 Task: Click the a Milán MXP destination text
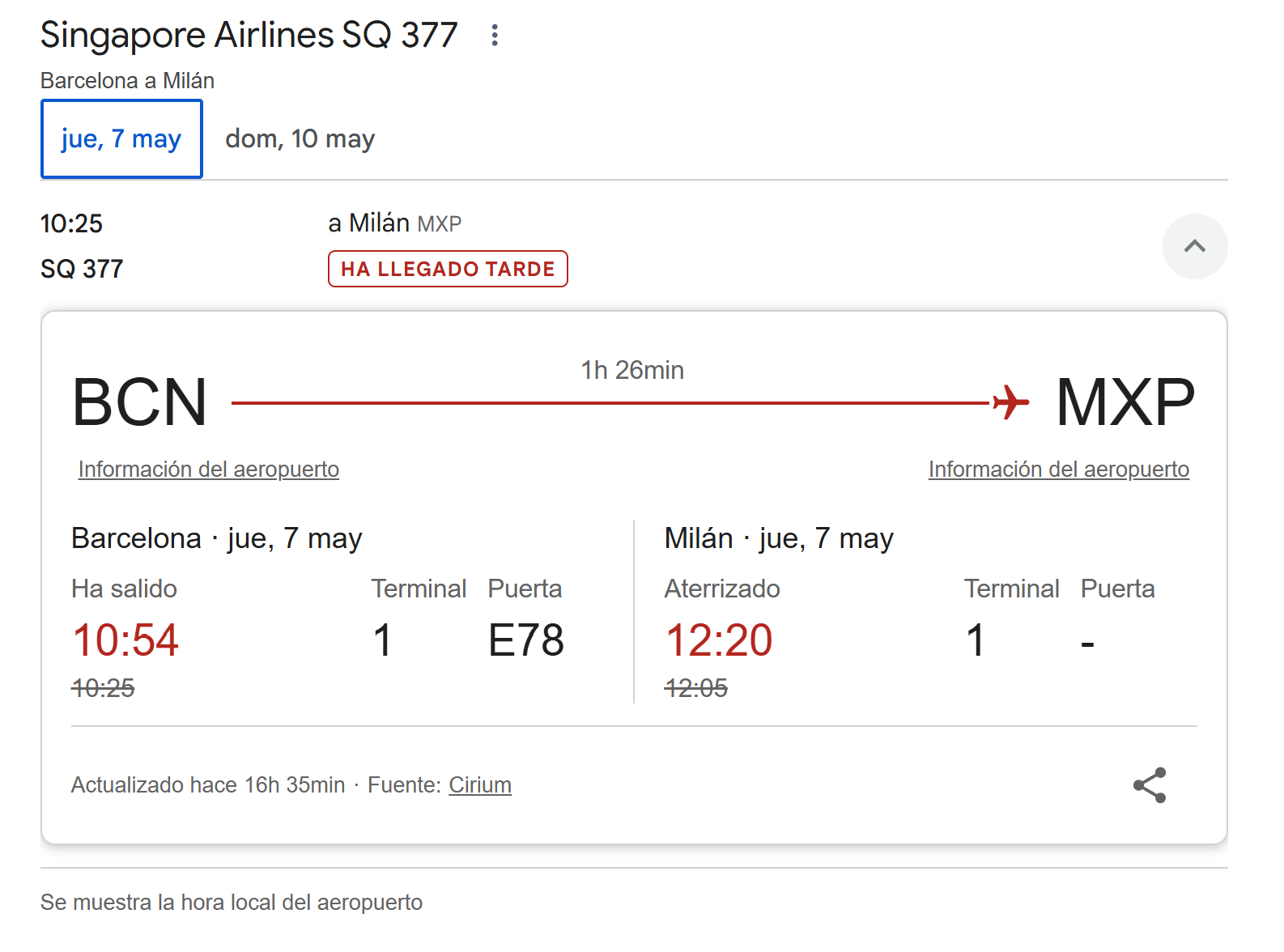tap(395, 223)
